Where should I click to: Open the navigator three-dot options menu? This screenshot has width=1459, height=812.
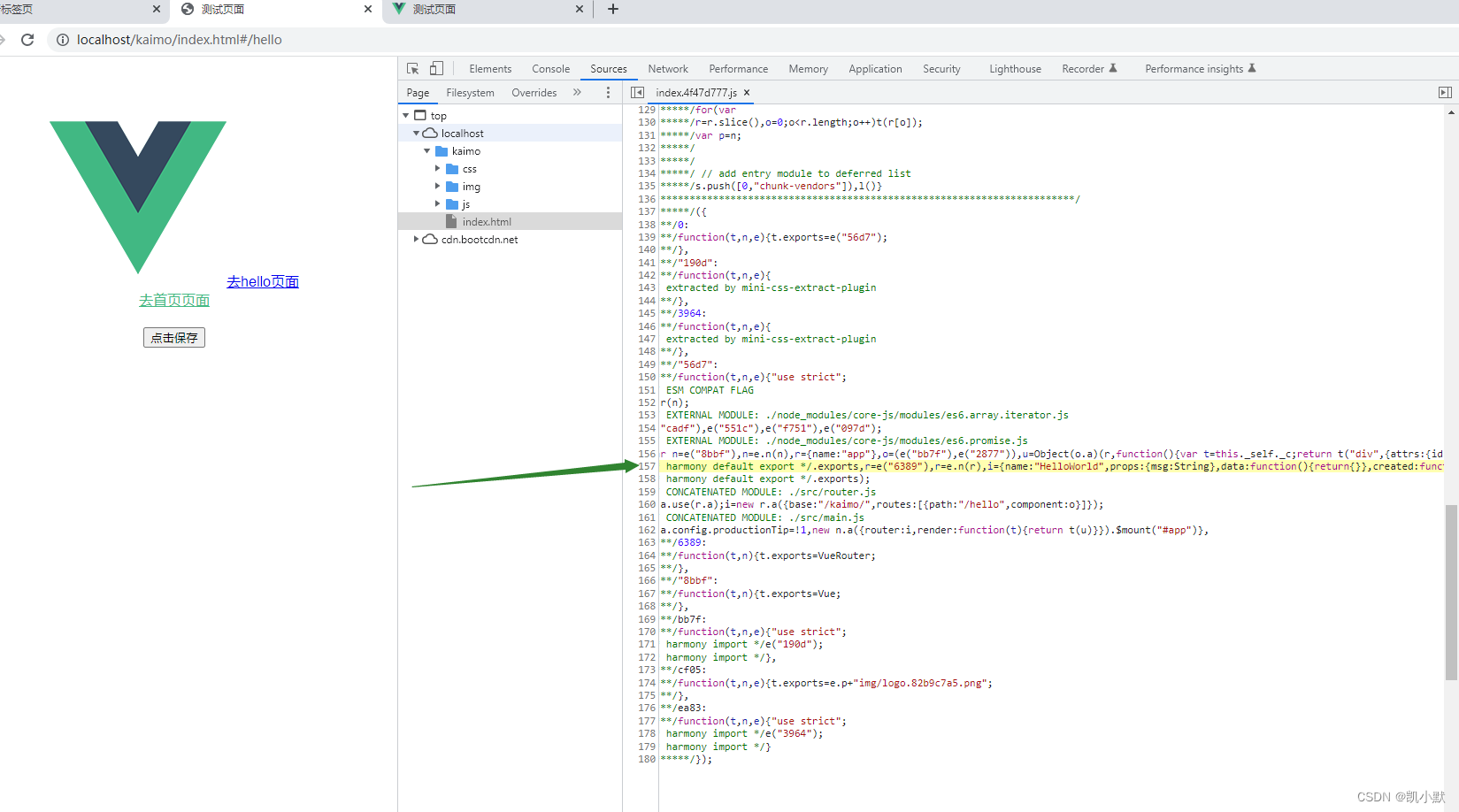(x=608, y=93)
